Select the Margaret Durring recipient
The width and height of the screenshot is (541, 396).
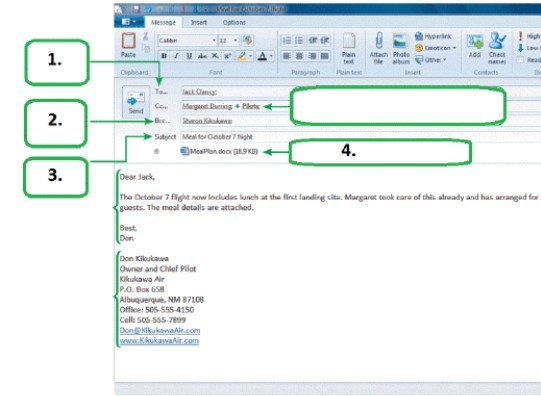point(207,106)
